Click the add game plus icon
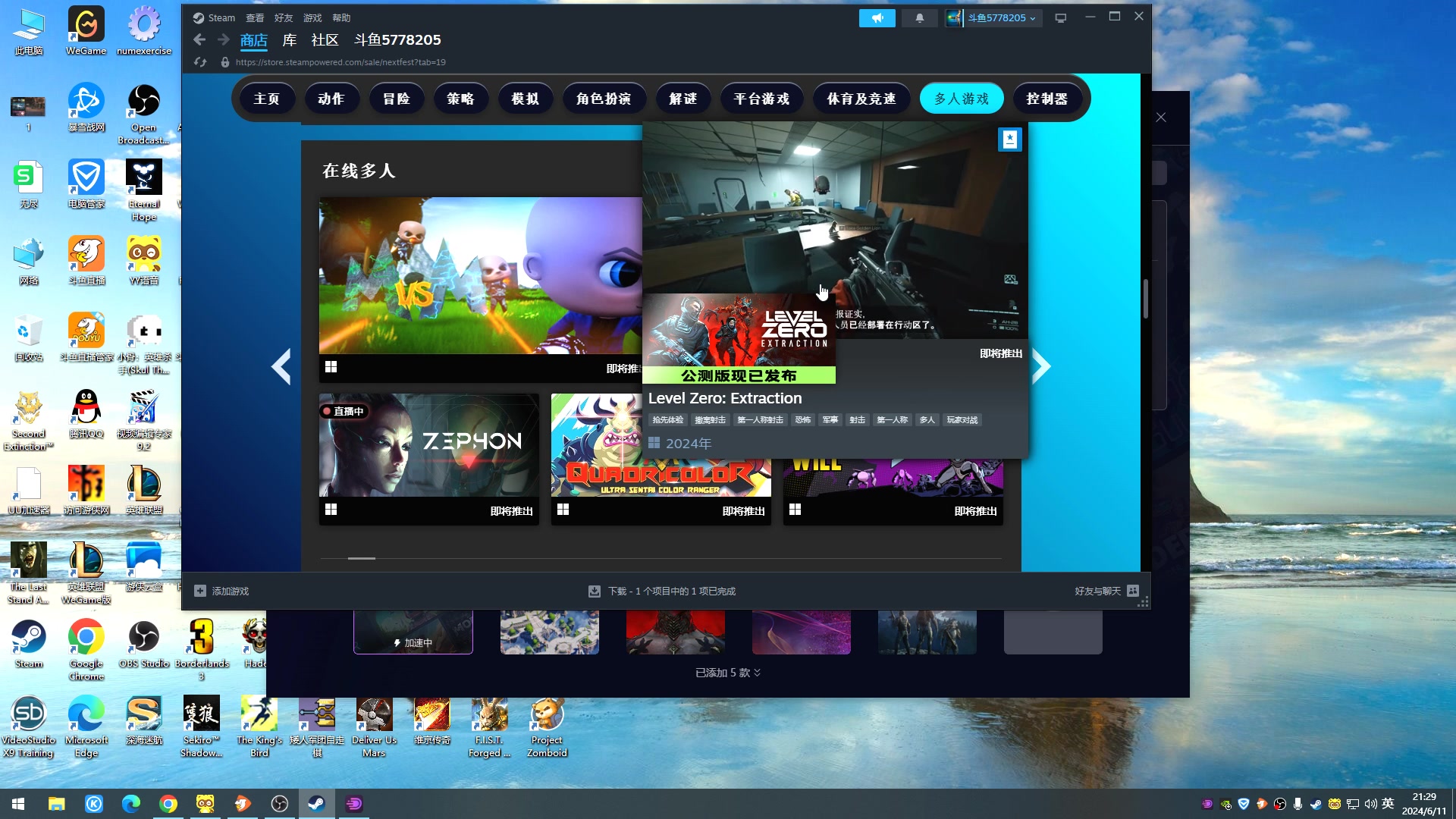The image size is (1456, 819). [x=200, y=591]
